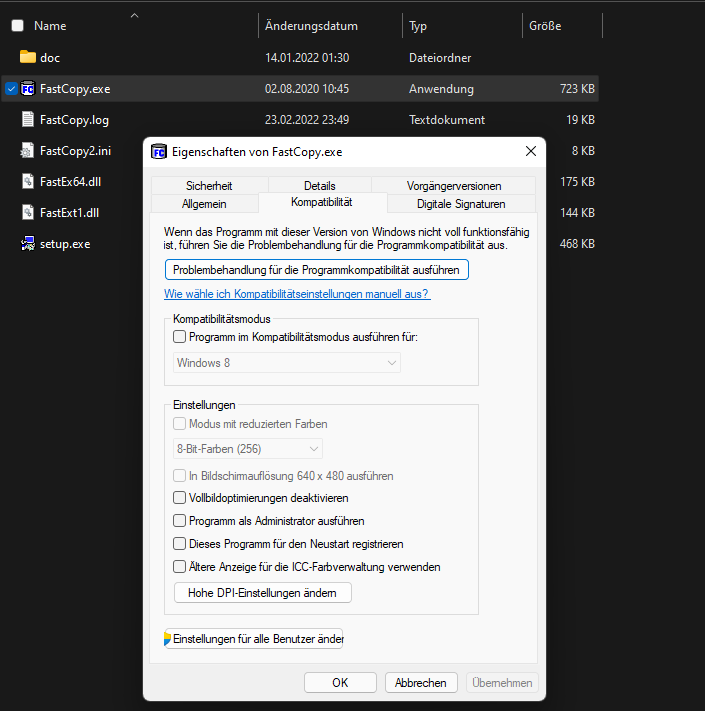Viewport: 705px width, 711px height.
Task: Confirm the dialog with OK
Action: [340, 683]
